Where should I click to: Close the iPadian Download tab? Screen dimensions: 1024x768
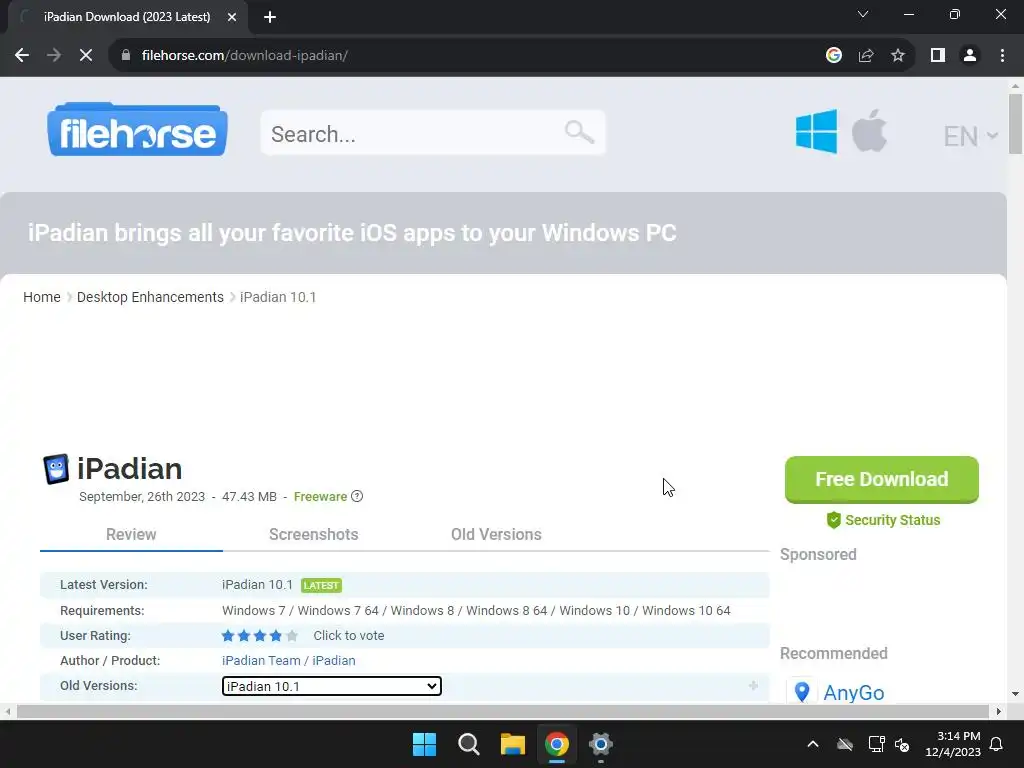tap(232, 17)
